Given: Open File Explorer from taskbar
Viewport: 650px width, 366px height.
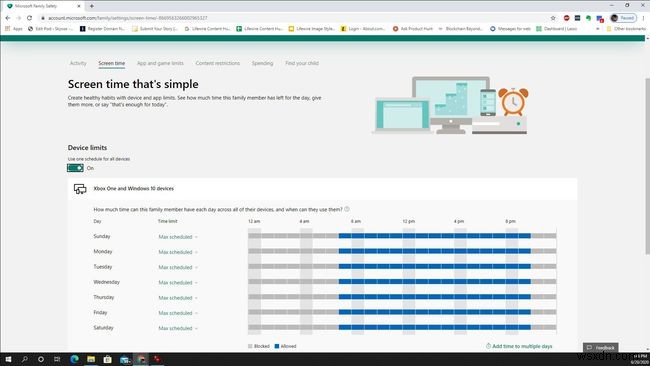Looking at the screenshot, I should pos(91,359).
